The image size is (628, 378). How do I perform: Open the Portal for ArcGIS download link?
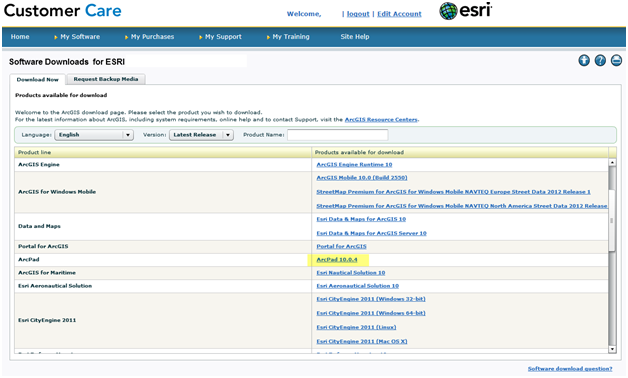341,247
